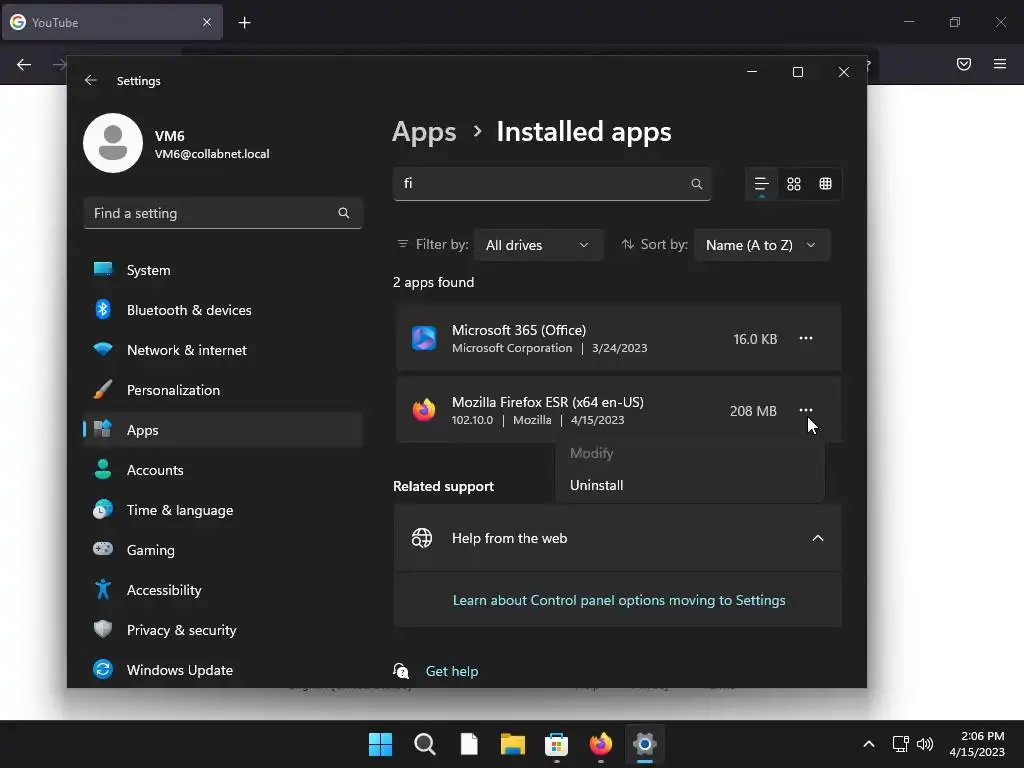Open the Windows Start menu
1024x768 pixels.
click(x=380, y=744)
